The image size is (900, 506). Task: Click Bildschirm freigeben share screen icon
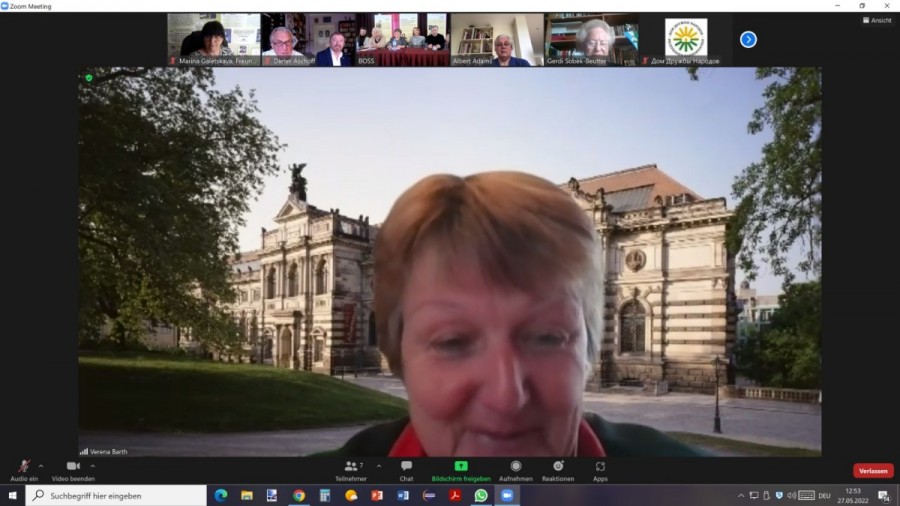click(461, 468)
